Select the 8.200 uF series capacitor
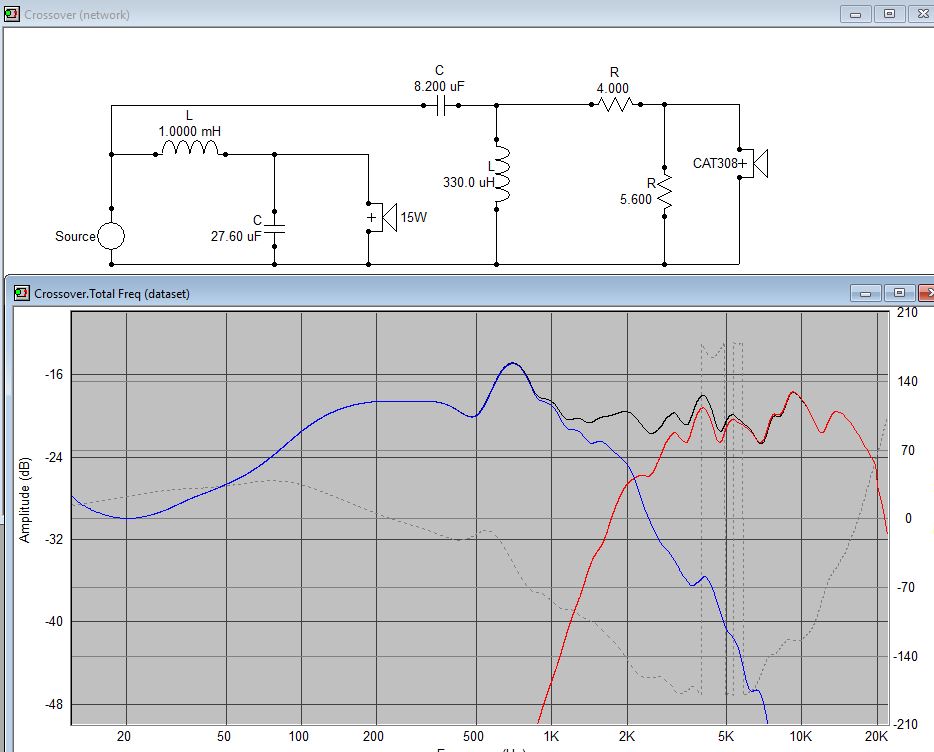 [439, 105]
